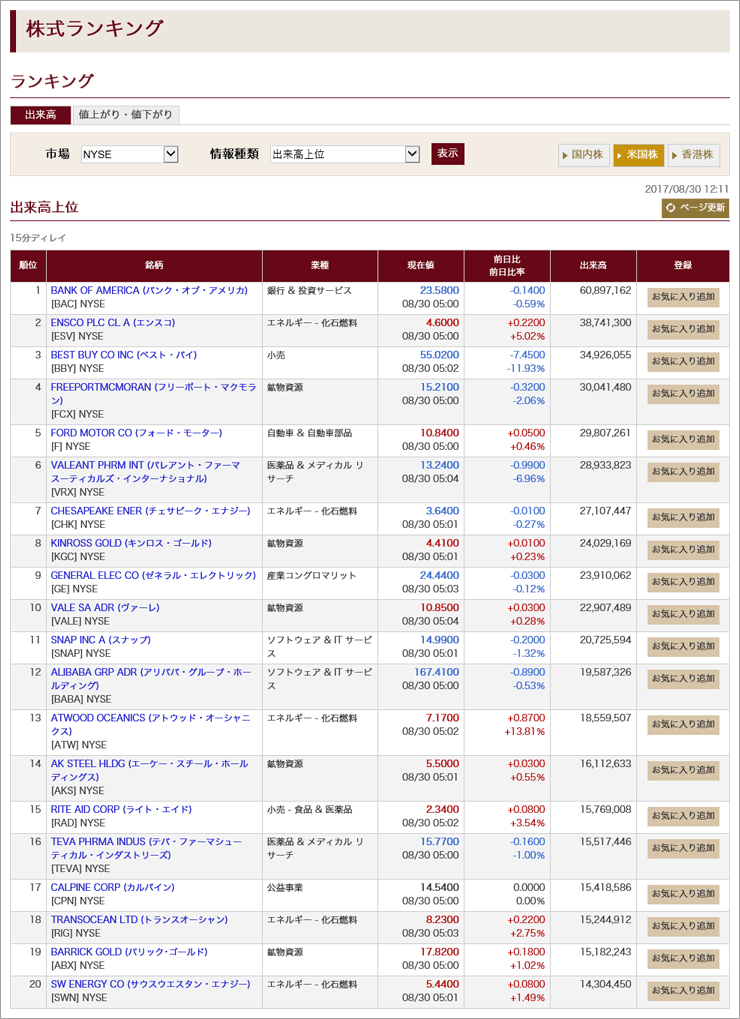Open the 市場 NYSE dropdown

pos(129,154)
